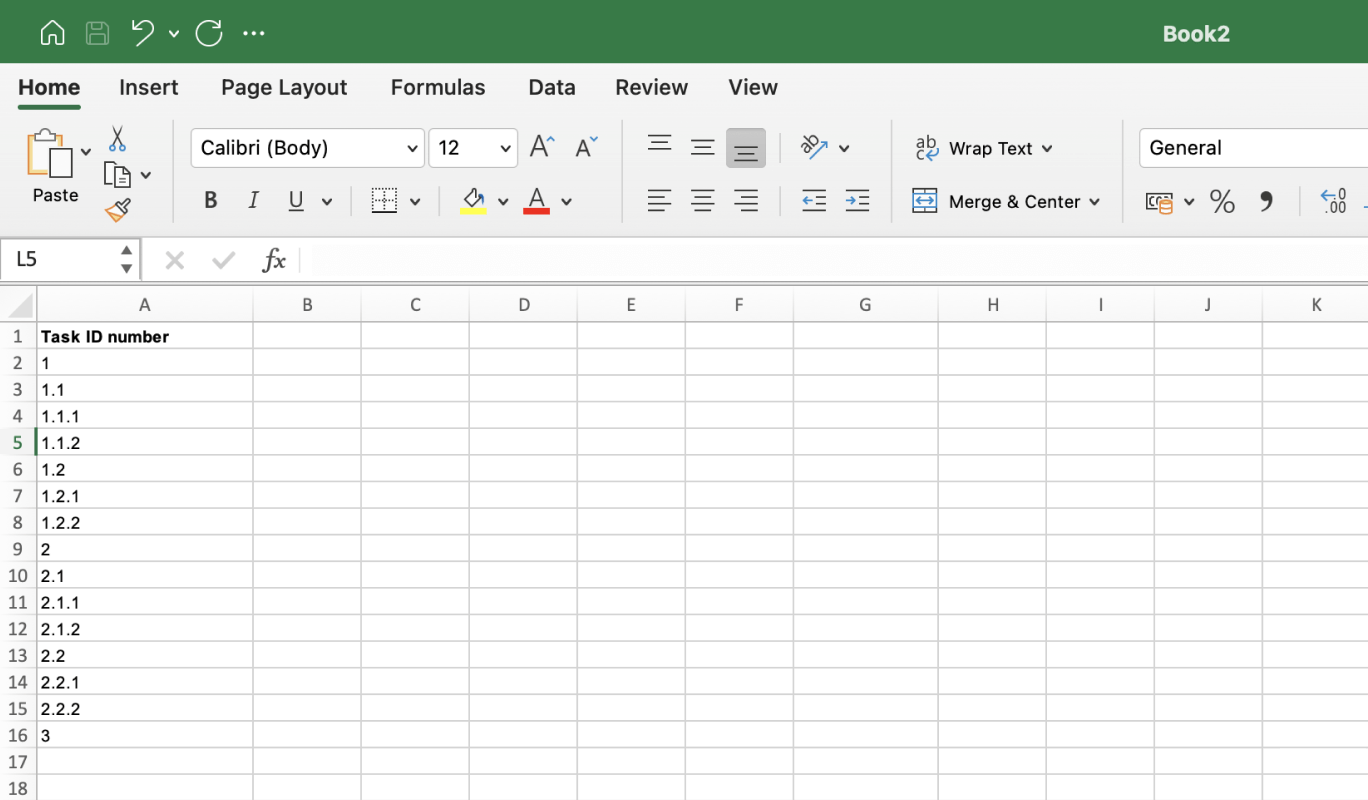Select the Increase Font Size icon
The height and width of the screenshot is (800, 1368).
541,146
